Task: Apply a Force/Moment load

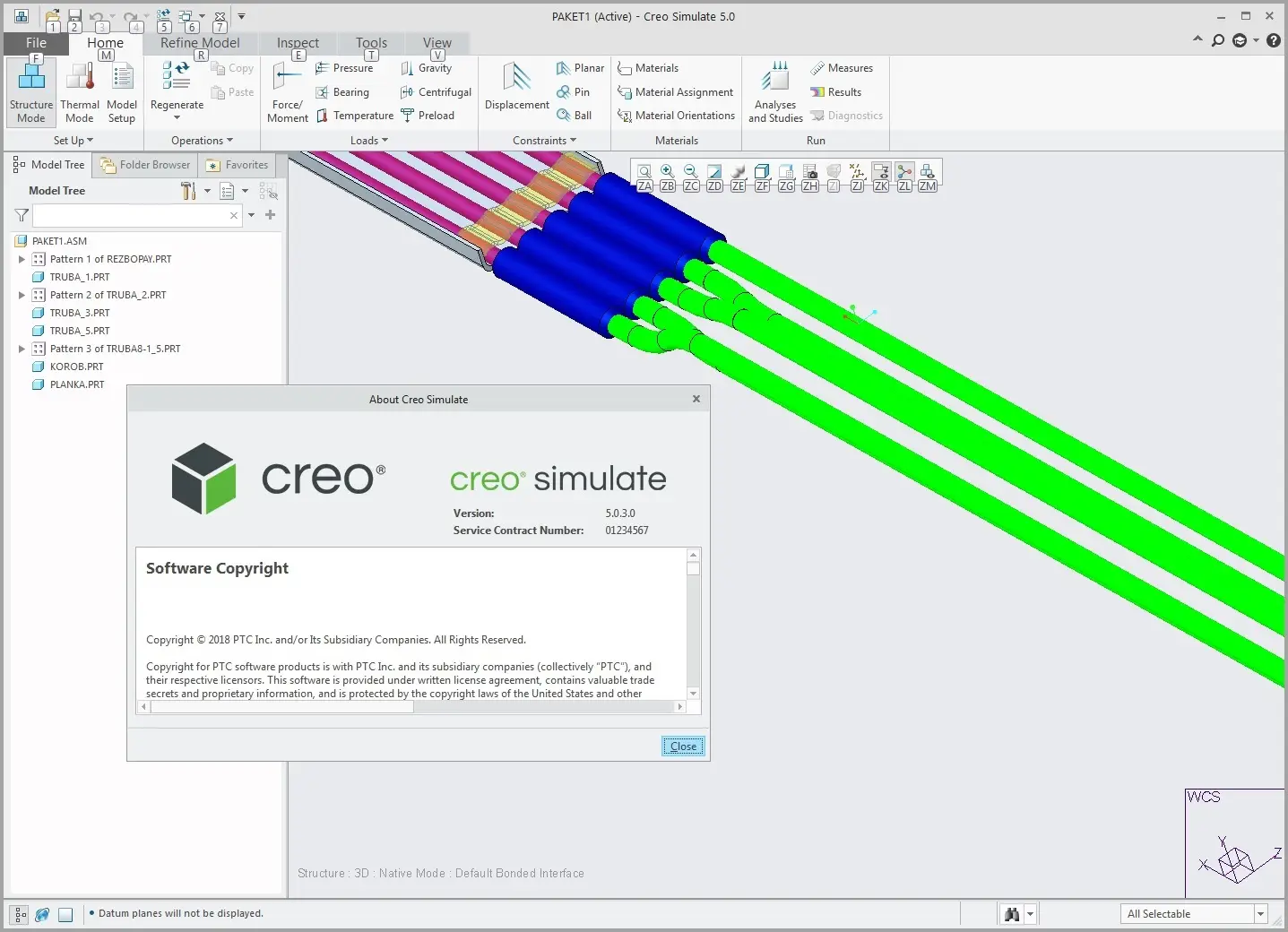Action: 288,92
